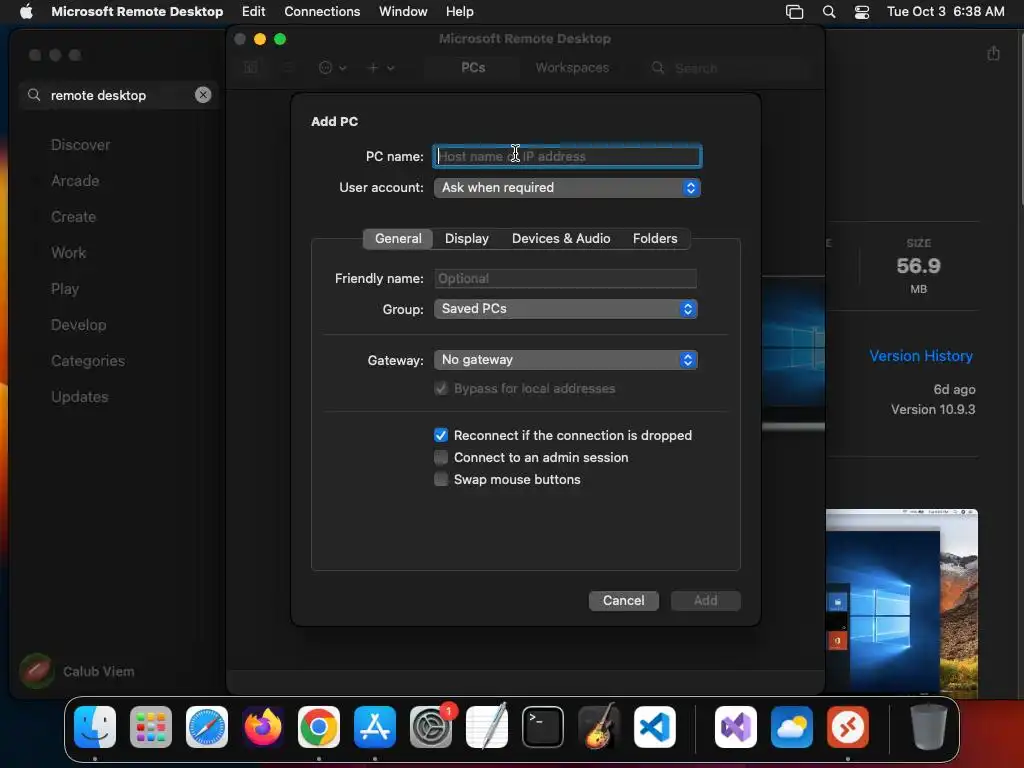The image size is (1024, 768).
Task: Open the Help menu
Action: point(460,11)
